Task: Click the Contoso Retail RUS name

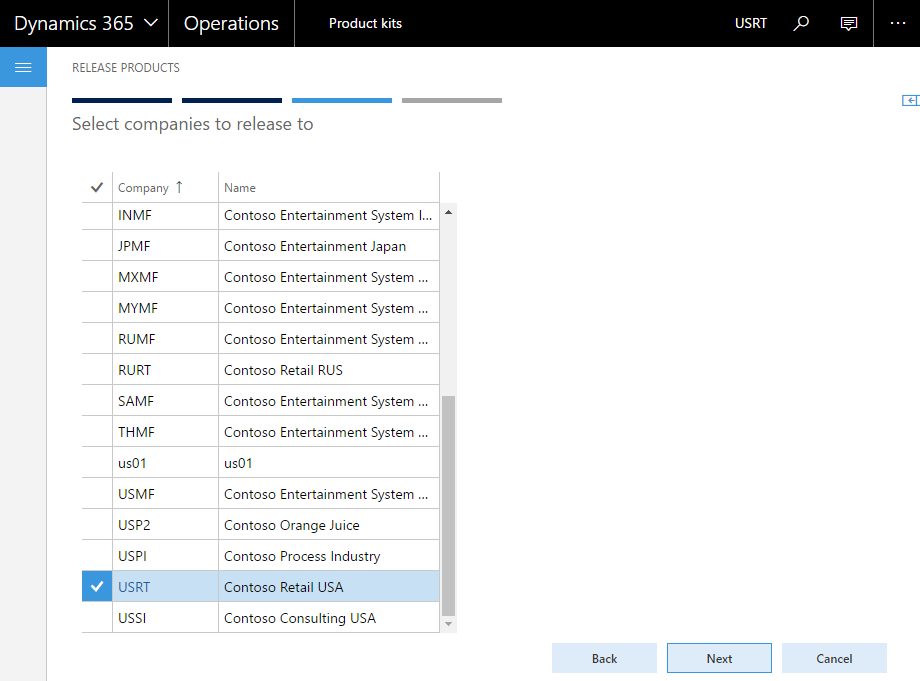Action: click(283, 370)
